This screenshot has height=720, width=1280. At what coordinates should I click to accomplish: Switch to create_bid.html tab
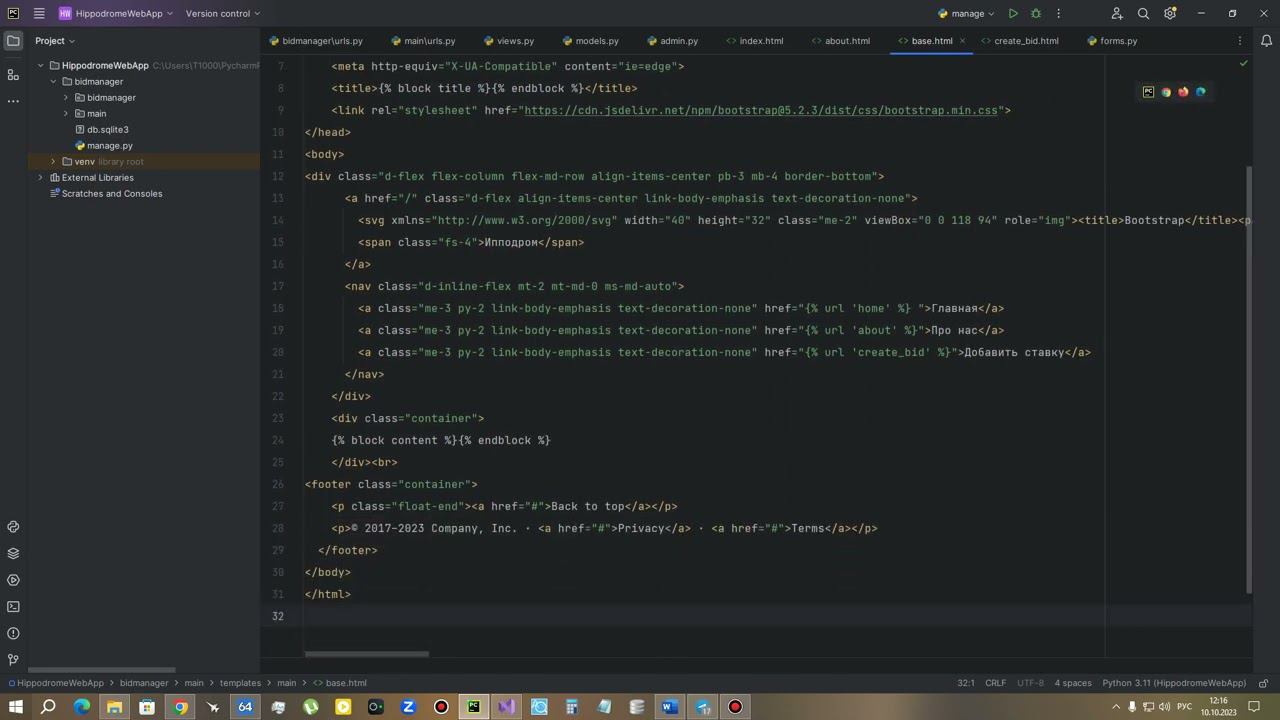tap(1019, 41)
